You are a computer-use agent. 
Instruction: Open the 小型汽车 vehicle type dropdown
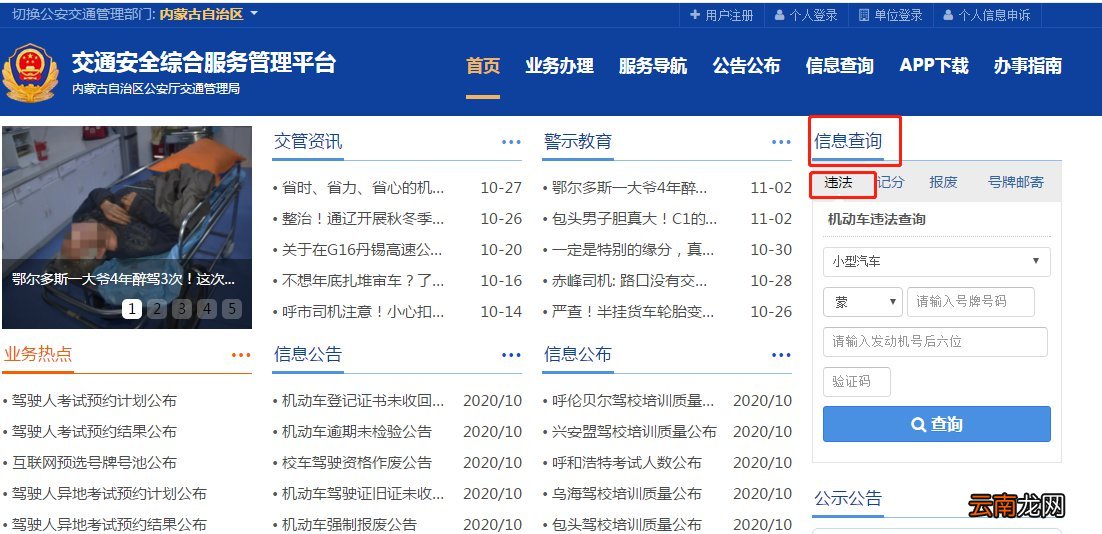click(x=937, y=261)
